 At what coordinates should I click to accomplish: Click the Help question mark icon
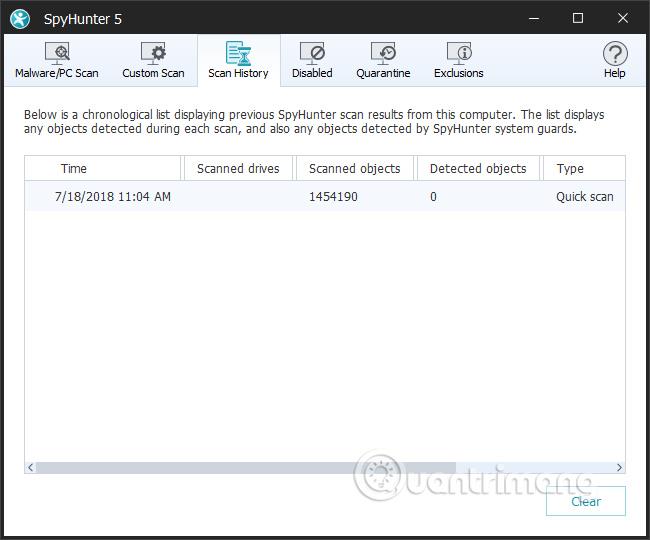pos(615,53)
